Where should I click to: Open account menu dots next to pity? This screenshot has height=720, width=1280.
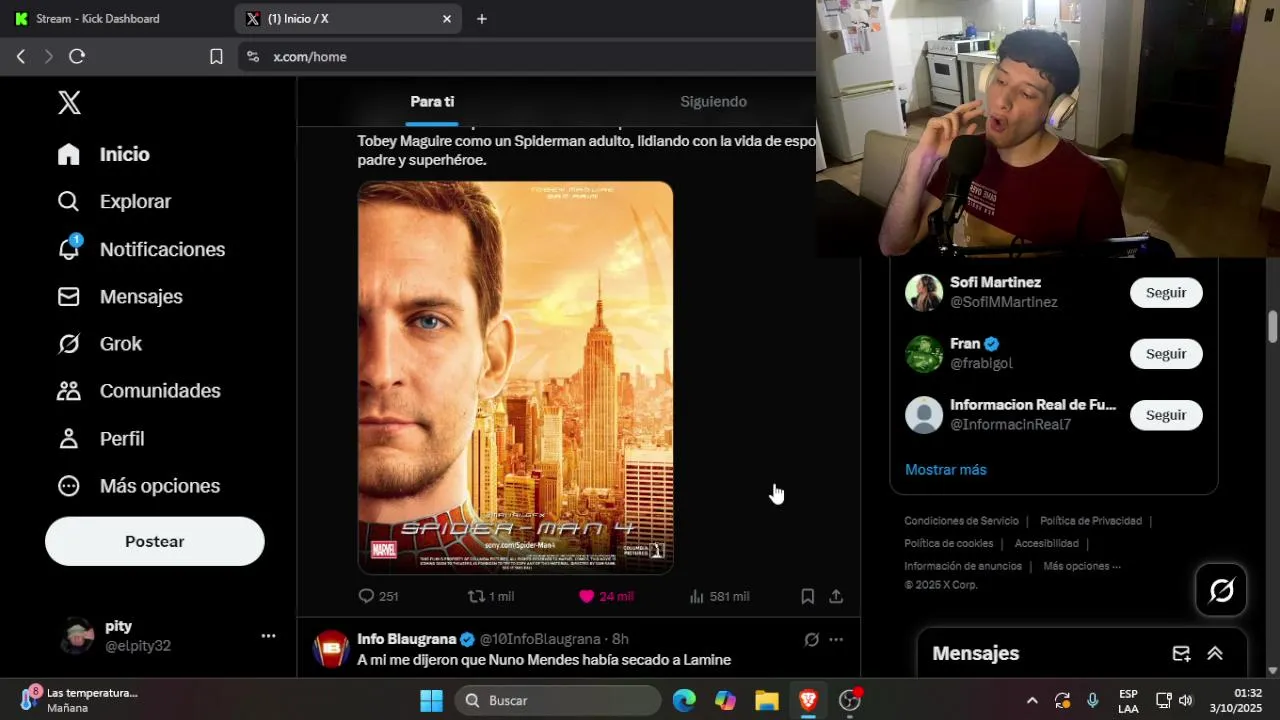[268, 636]
